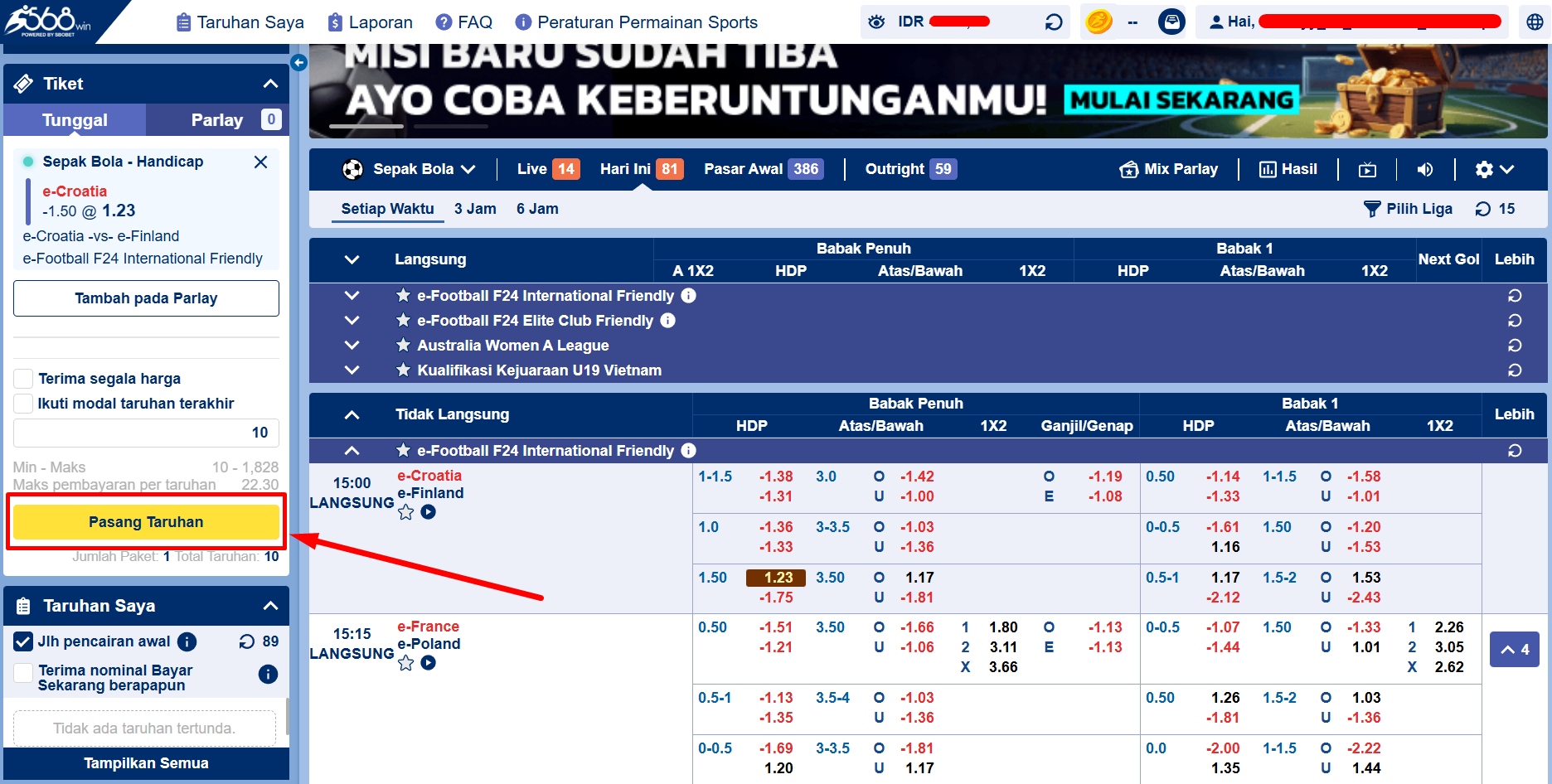The width and height of the screenshot is (1552, 784).
Task: Click the stake input field showing 10
Action: click(146, 432)
